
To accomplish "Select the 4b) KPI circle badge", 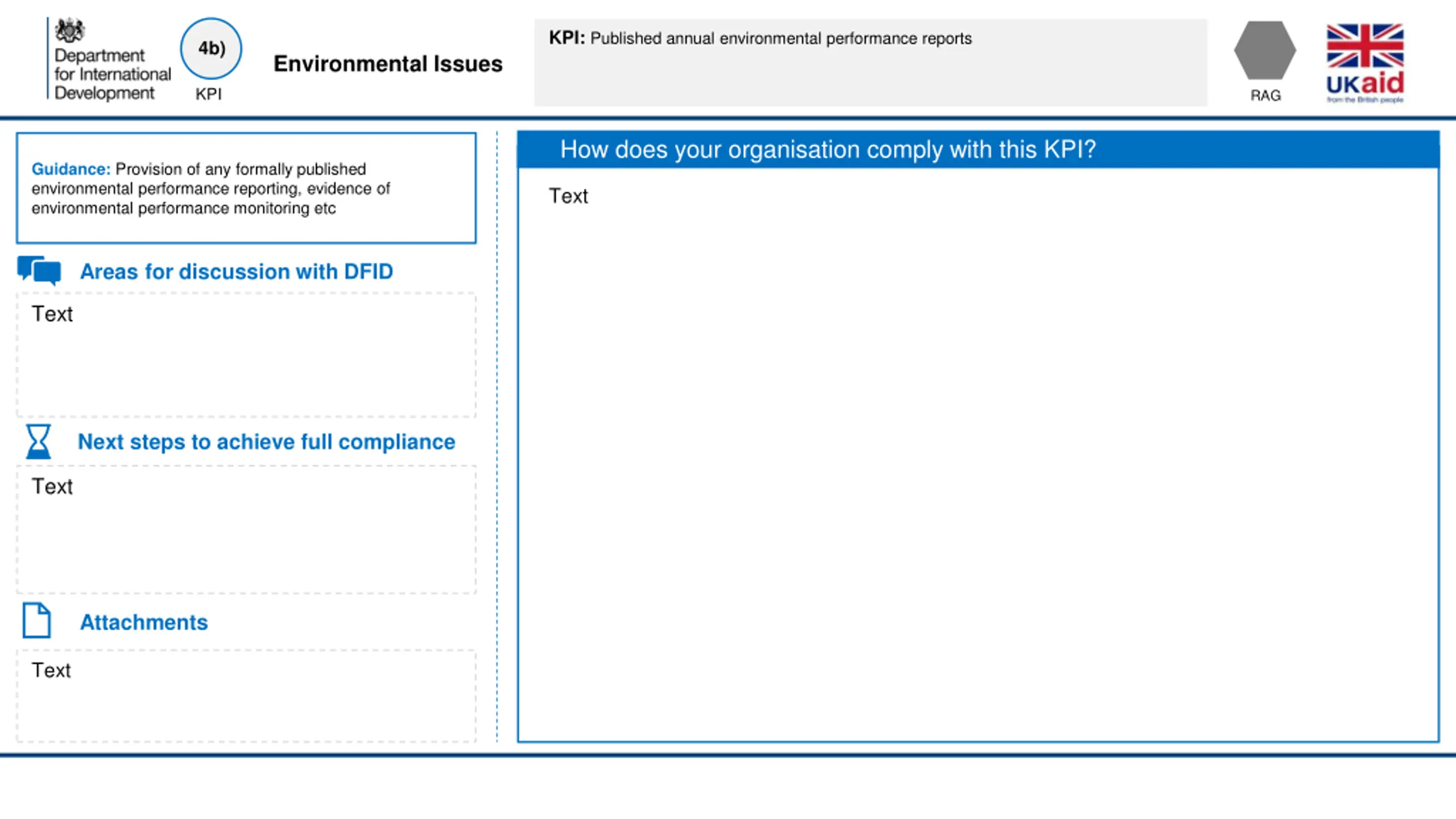I will tap(211, 48).
